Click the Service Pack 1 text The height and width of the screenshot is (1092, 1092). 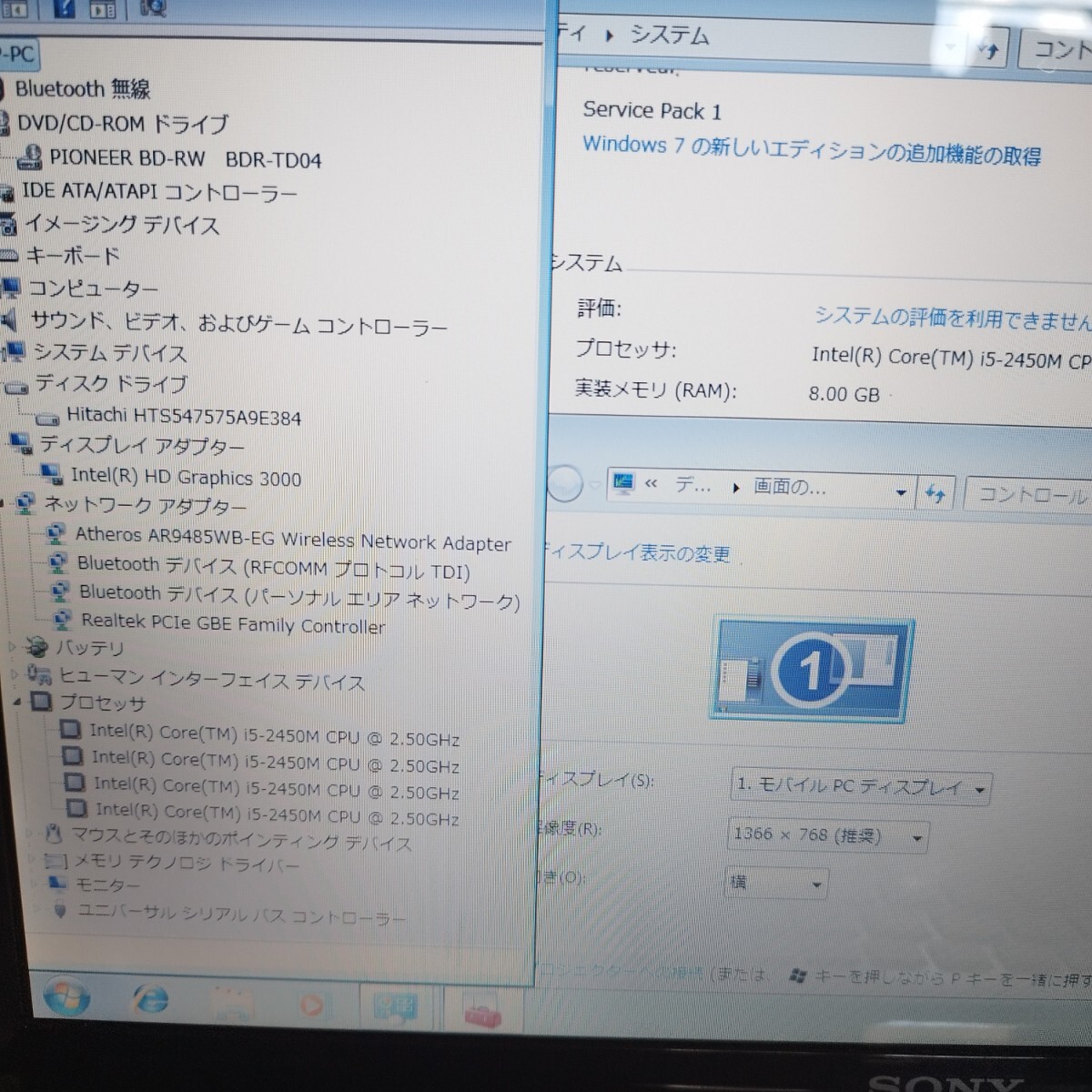[652, 110]
